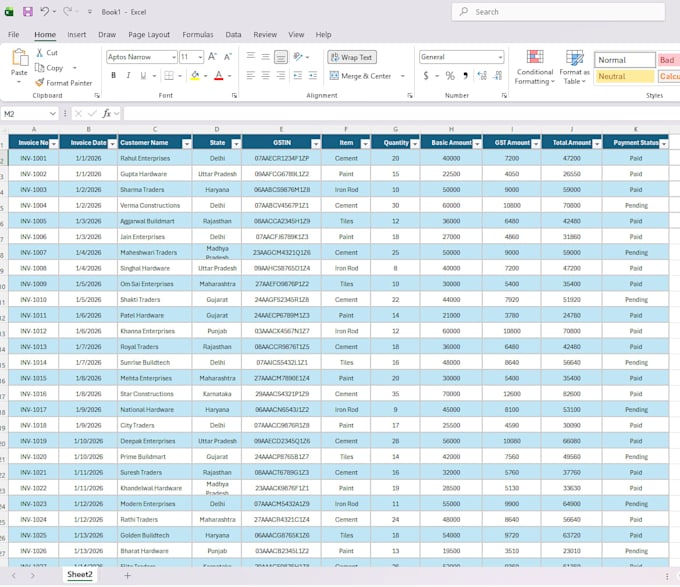Open the font size dropdown

200,57
